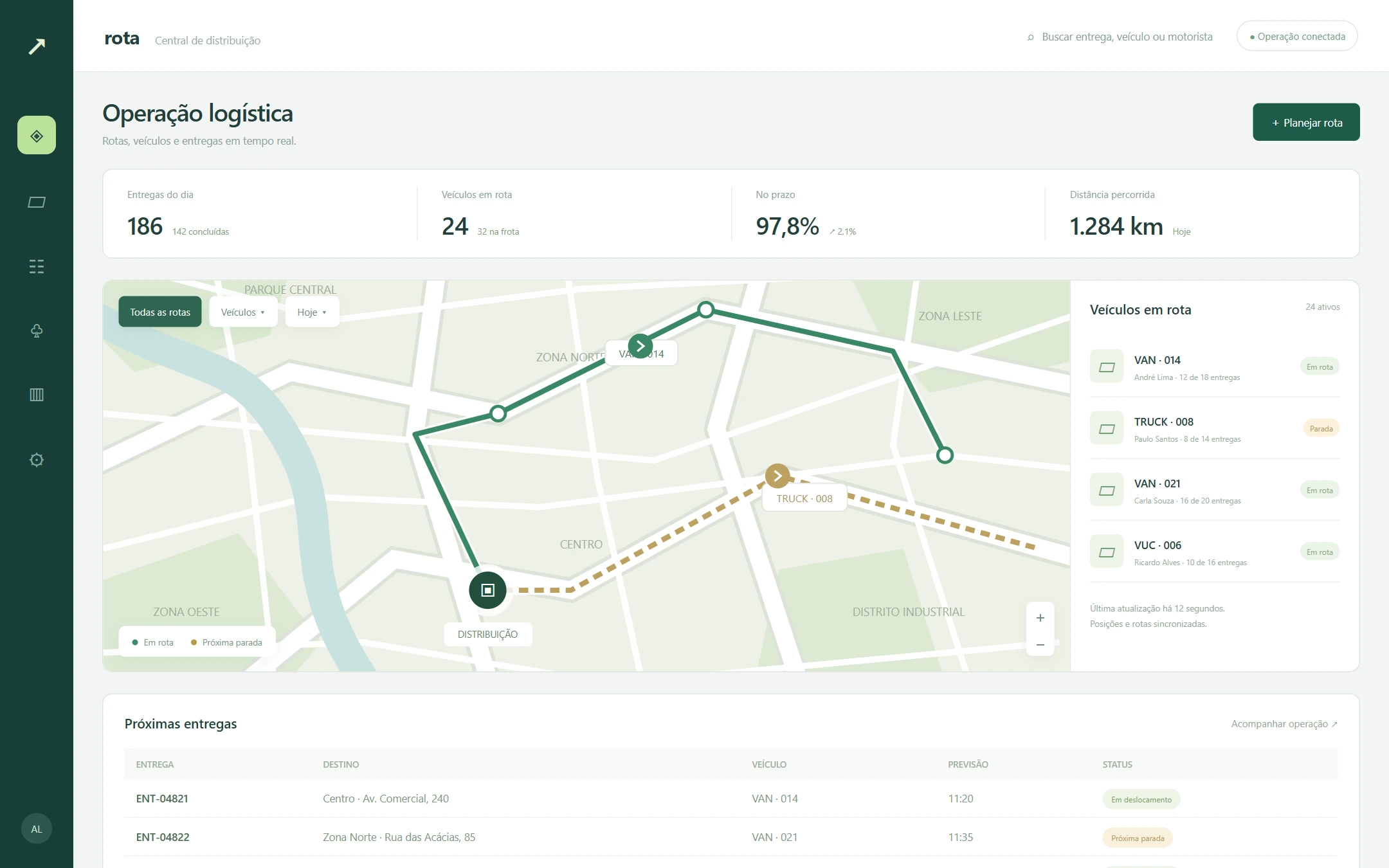Click Em rota badge for VUC · 006
1389x868 pixels.
(x=1320, y=552)
